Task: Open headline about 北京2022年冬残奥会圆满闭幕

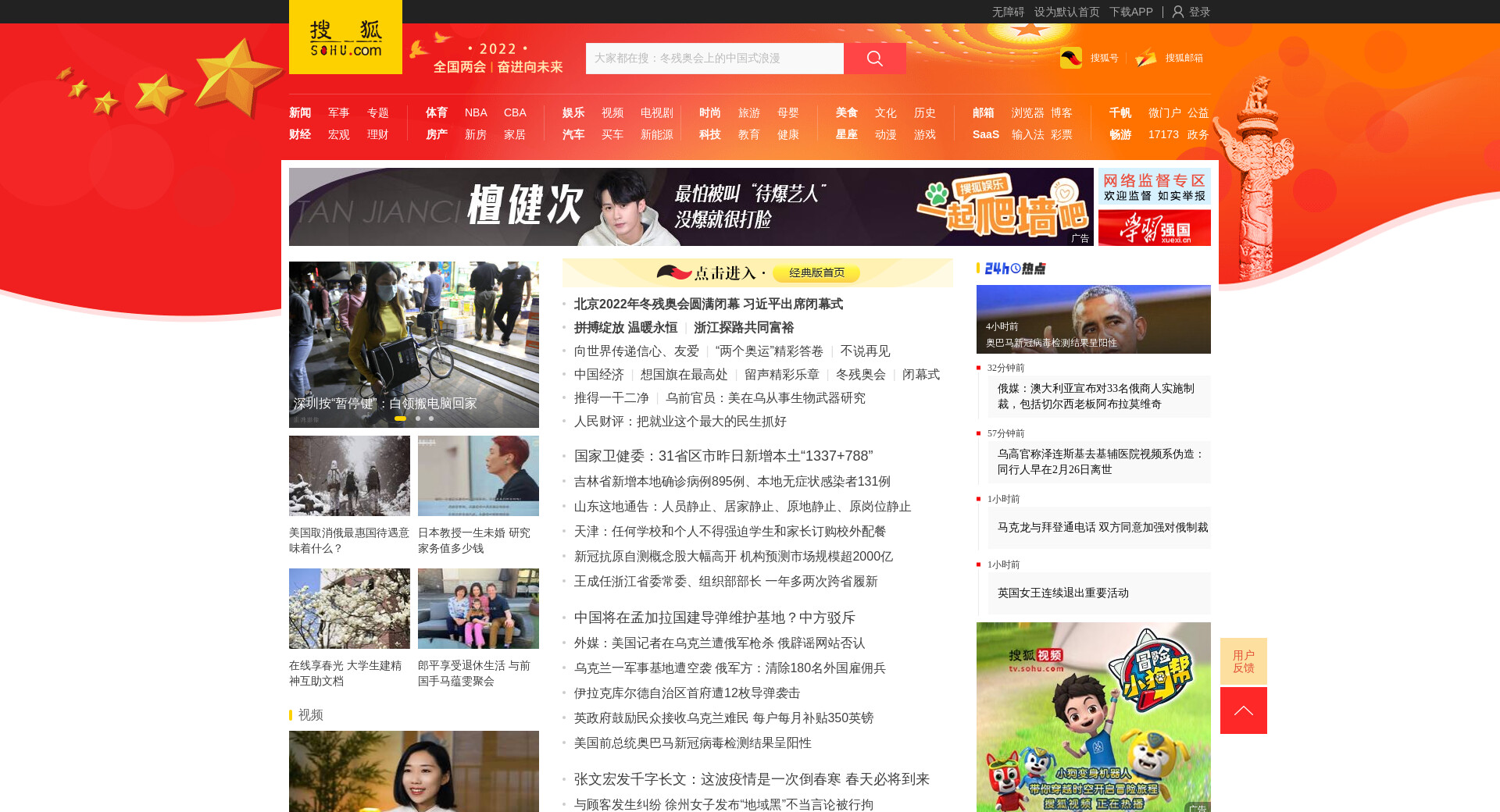Action: (708, 304)
